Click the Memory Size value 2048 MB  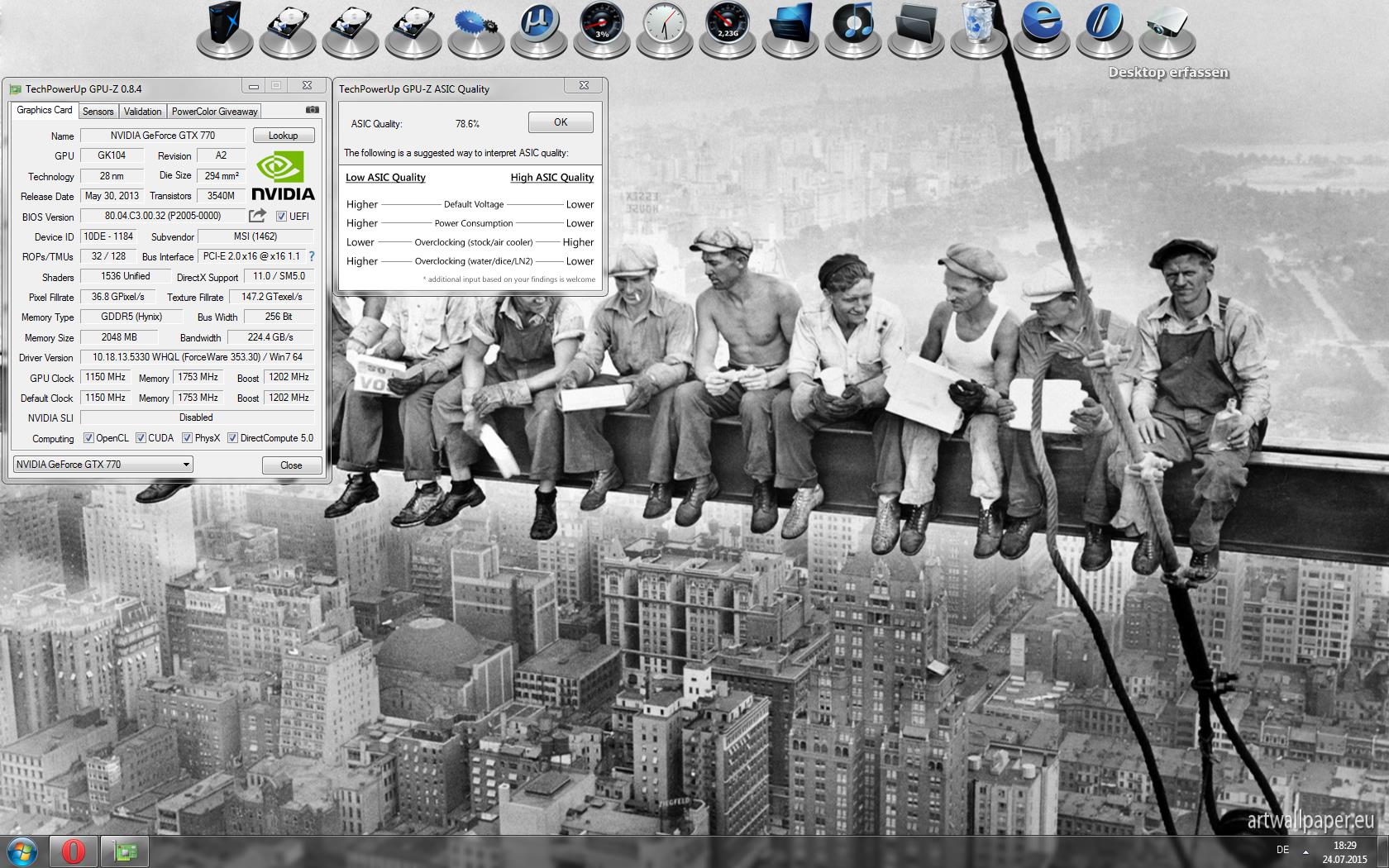[x=119, y=337]
